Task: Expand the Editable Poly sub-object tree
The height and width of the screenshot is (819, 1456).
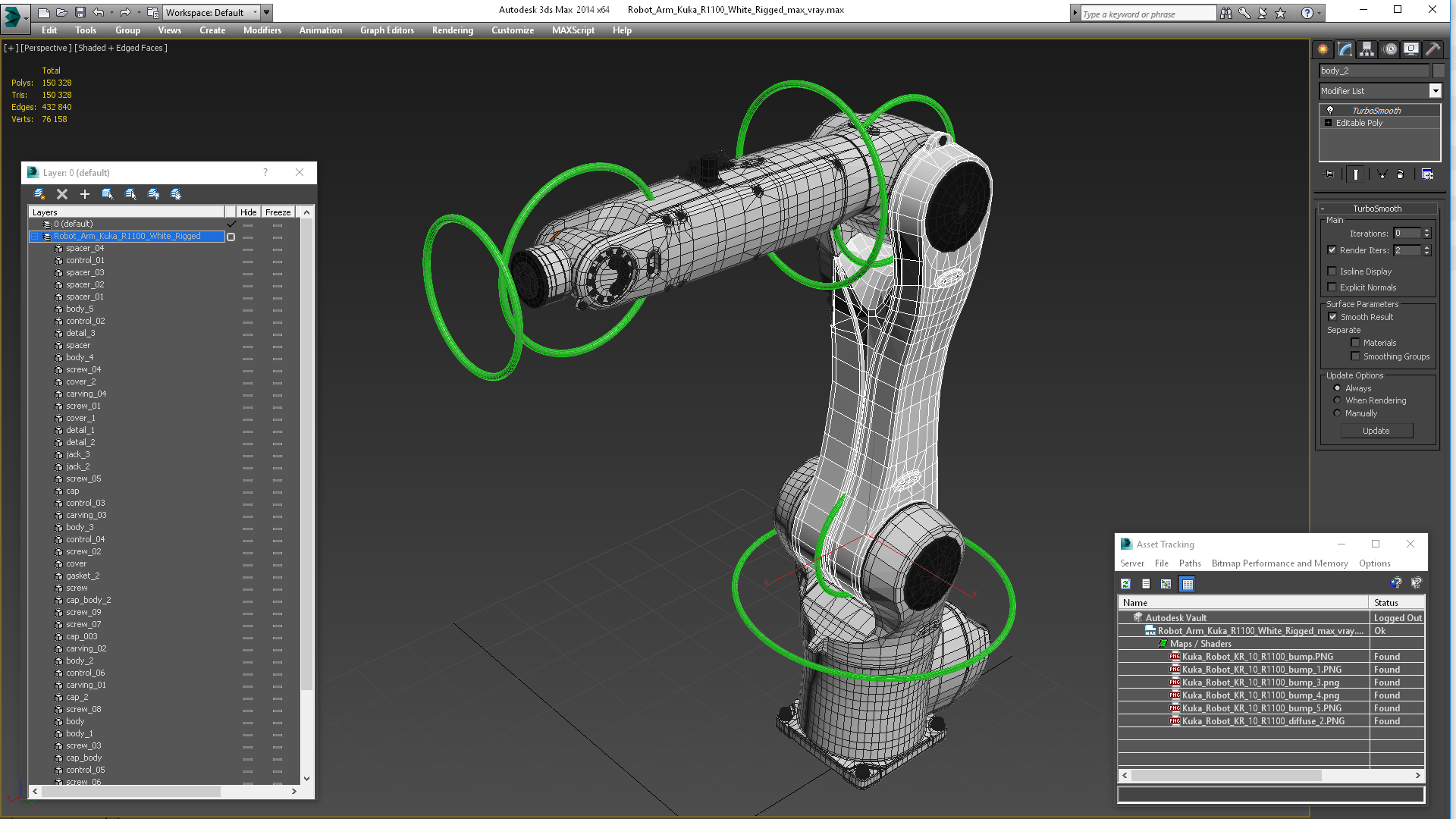Action: coord(1328,123)
